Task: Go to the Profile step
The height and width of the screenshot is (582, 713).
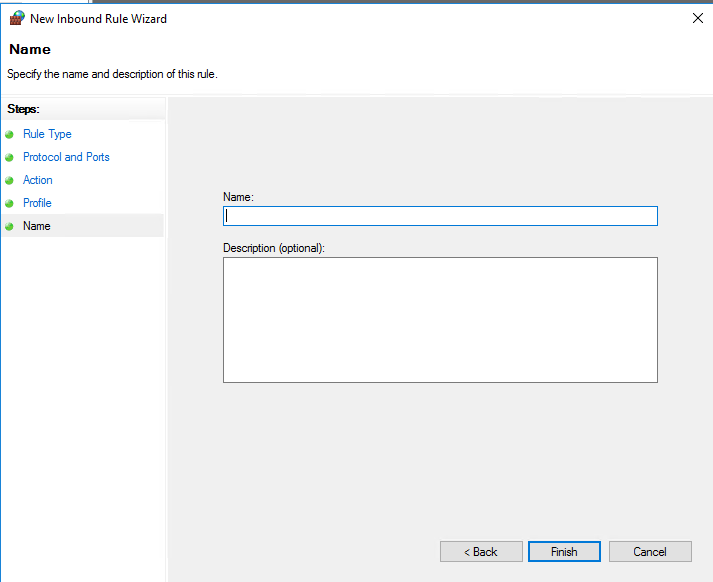Action: (37, 203)
